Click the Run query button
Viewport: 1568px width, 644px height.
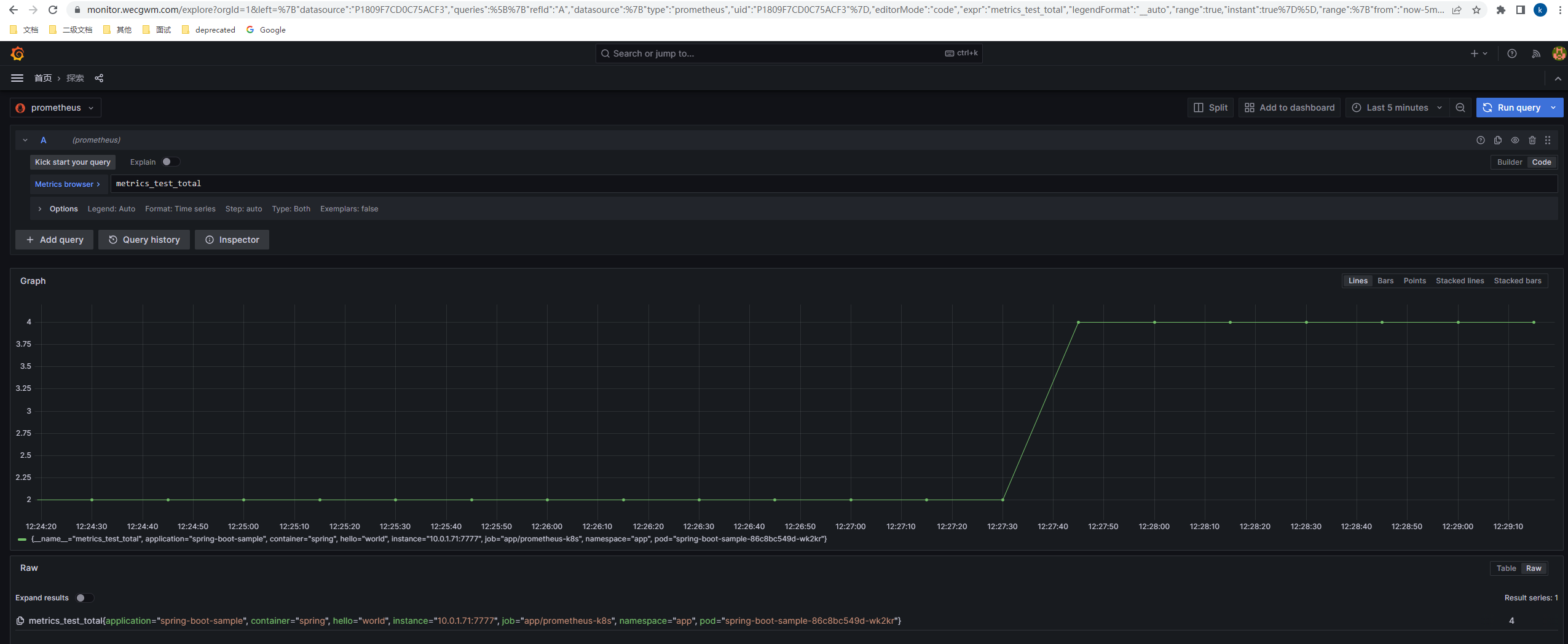(x=1511, y=108)
